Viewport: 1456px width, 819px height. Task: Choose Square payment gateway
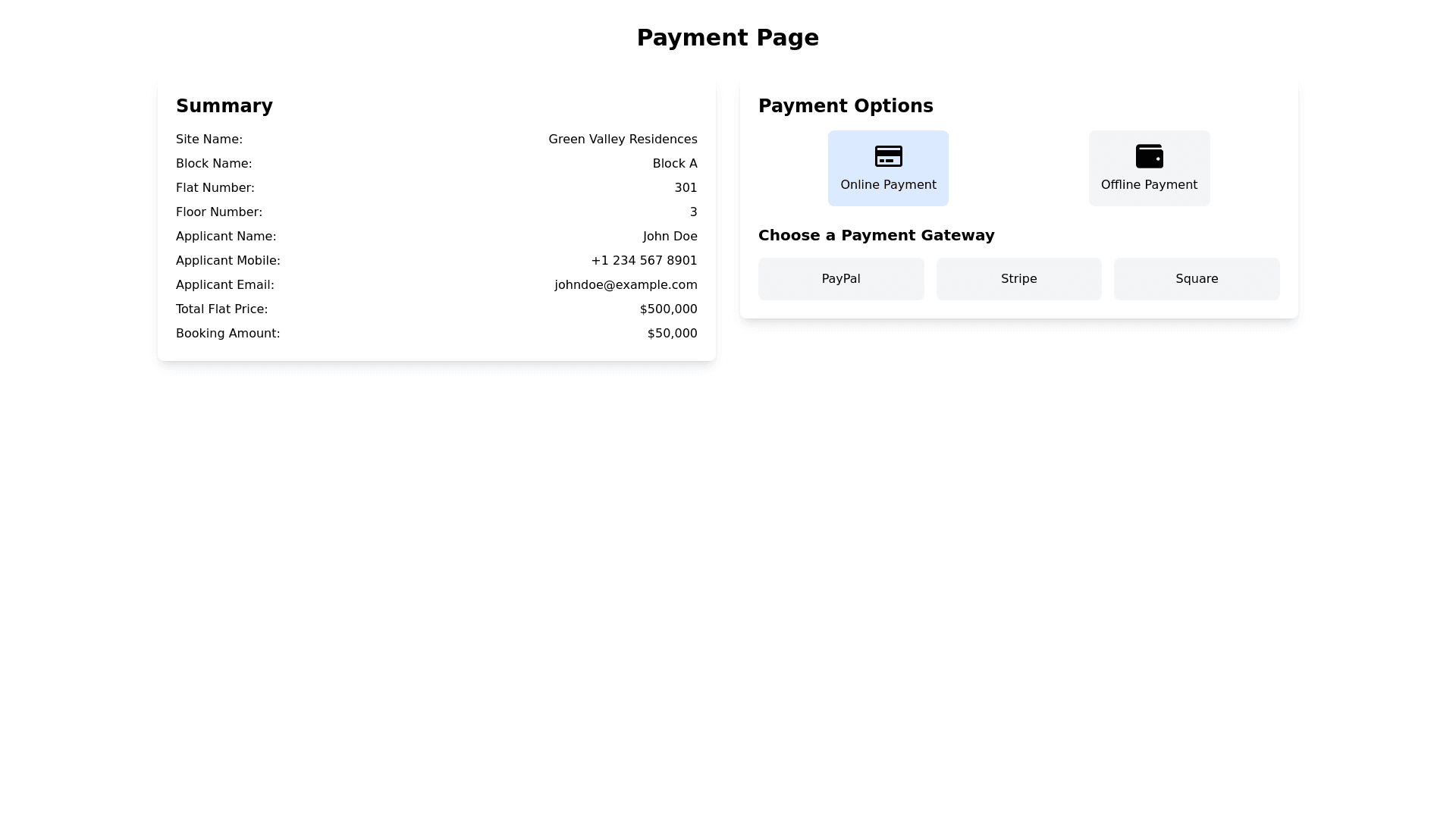(x=1196, y=279)
